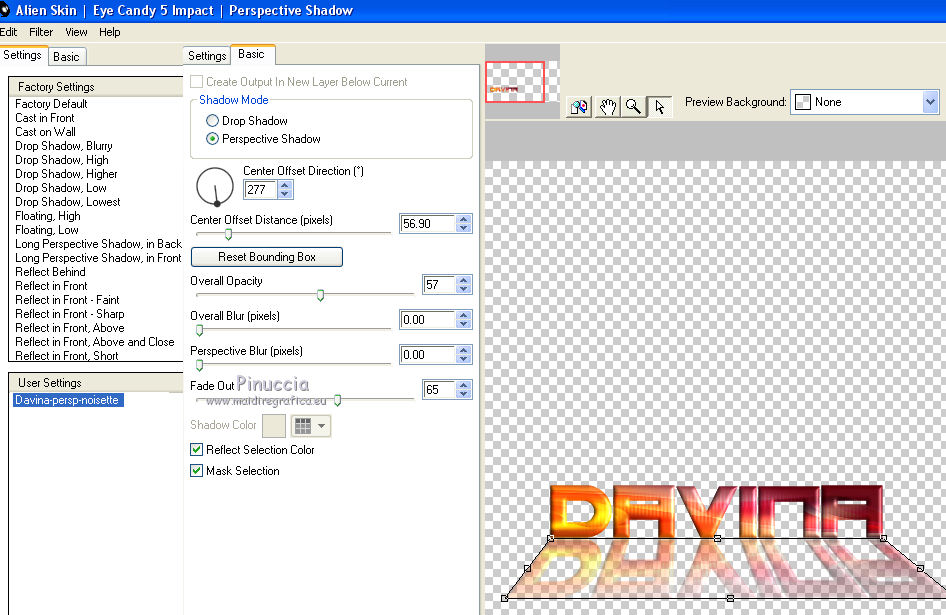Increase Center Offset Distance value
Image resolution: width=946 pixels, height=615 pixels.
[463, 219]
